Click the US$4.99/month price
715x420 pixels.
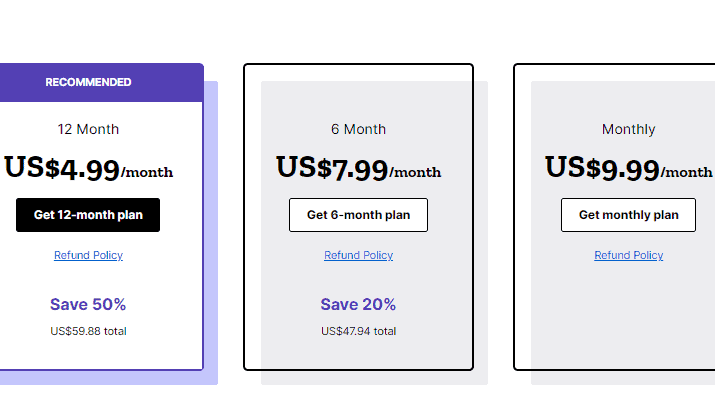pyautogui.click(x=88, y=168)
